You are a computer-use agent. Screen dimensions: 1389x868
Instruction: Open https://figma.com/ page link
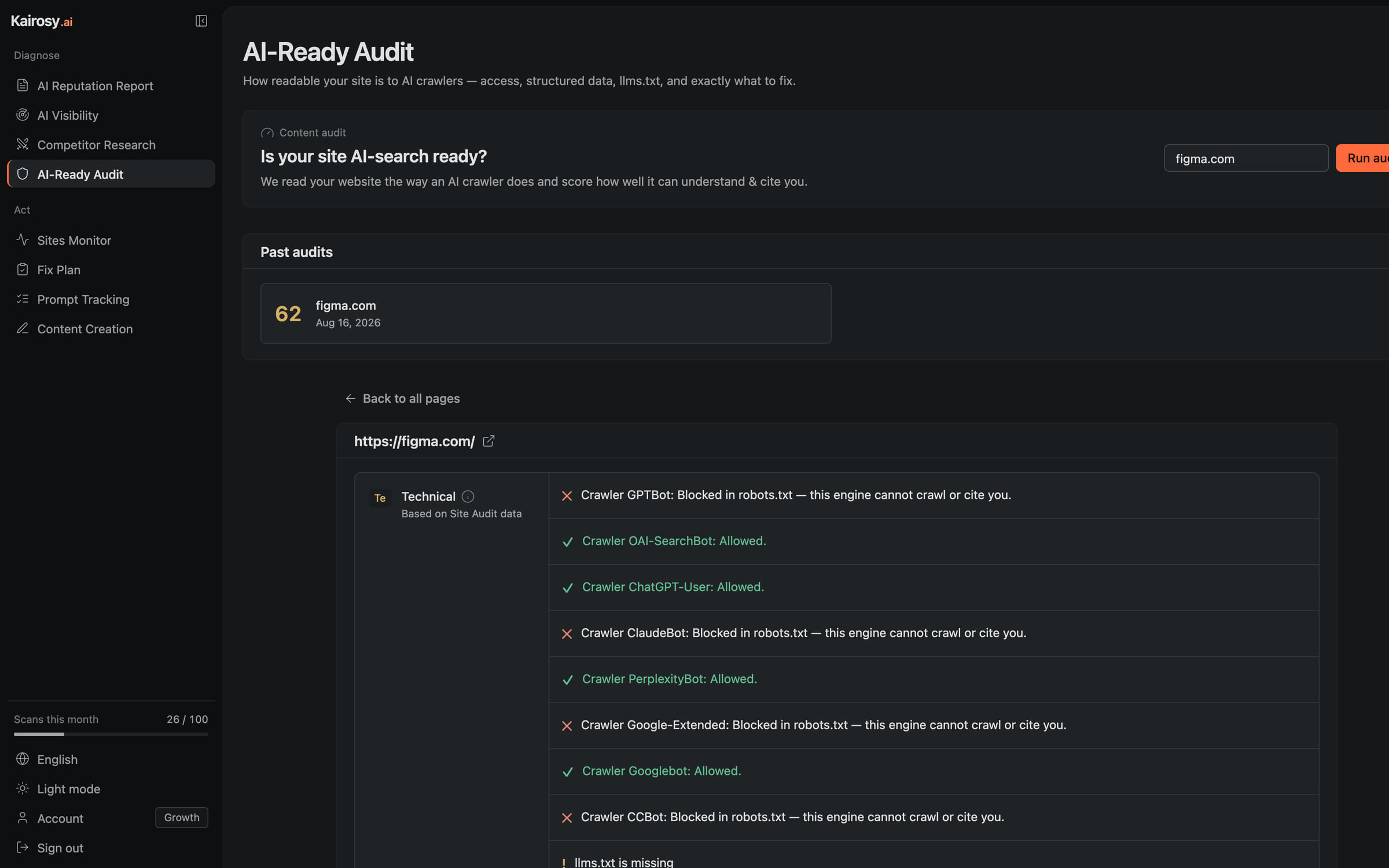click(414, 441)
